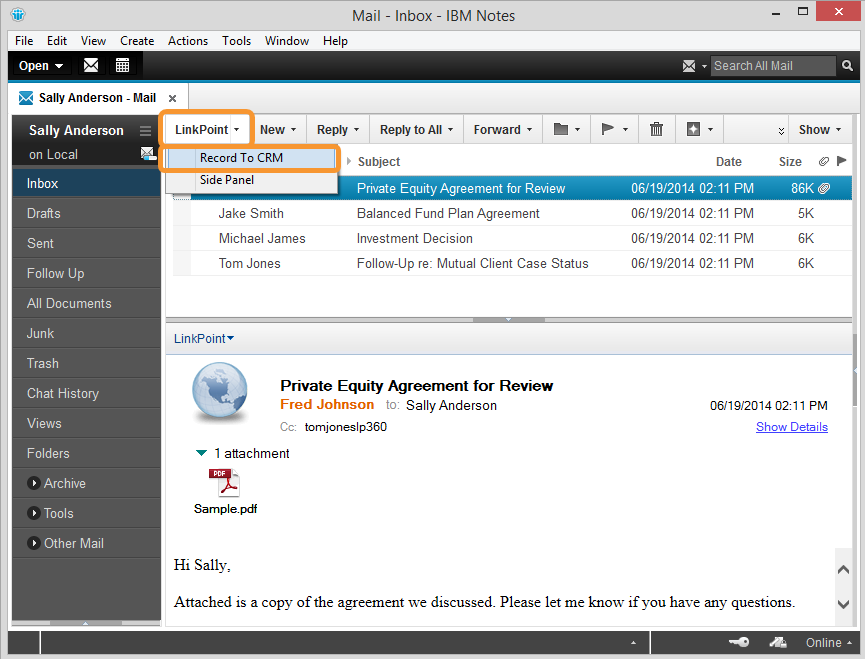Click the trash can delete icon
The width and height of the screenshot is (865, 659).
656,129
